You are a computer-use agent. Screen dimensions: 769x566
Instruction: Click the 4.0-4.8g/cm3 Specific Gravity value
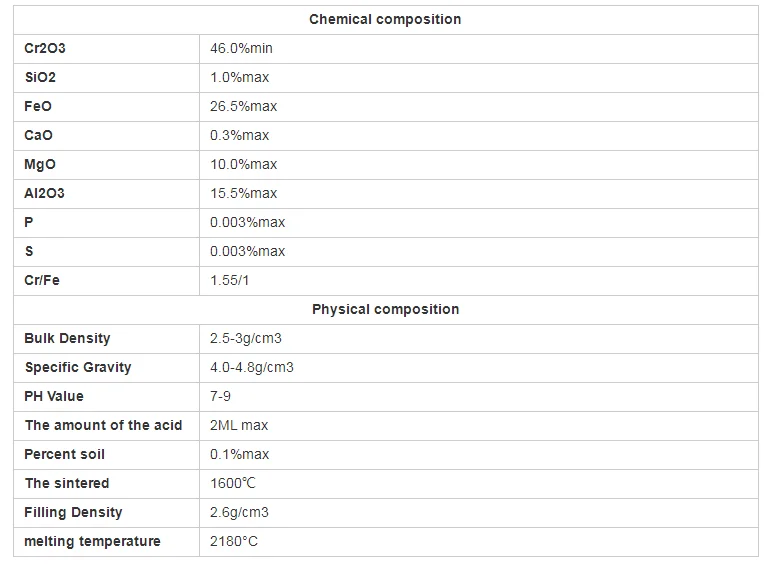tap(251, 367)
